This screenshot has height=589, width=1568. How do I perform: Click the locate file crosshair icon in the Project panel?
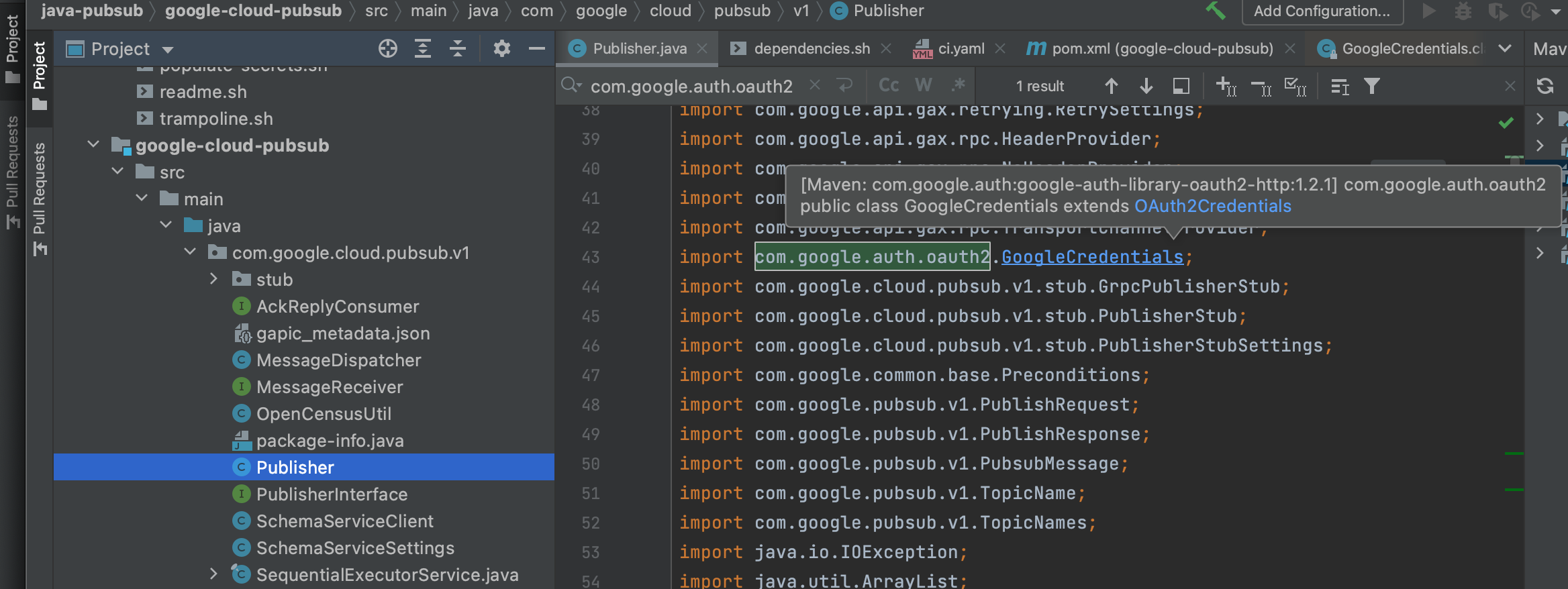point(388,48)
